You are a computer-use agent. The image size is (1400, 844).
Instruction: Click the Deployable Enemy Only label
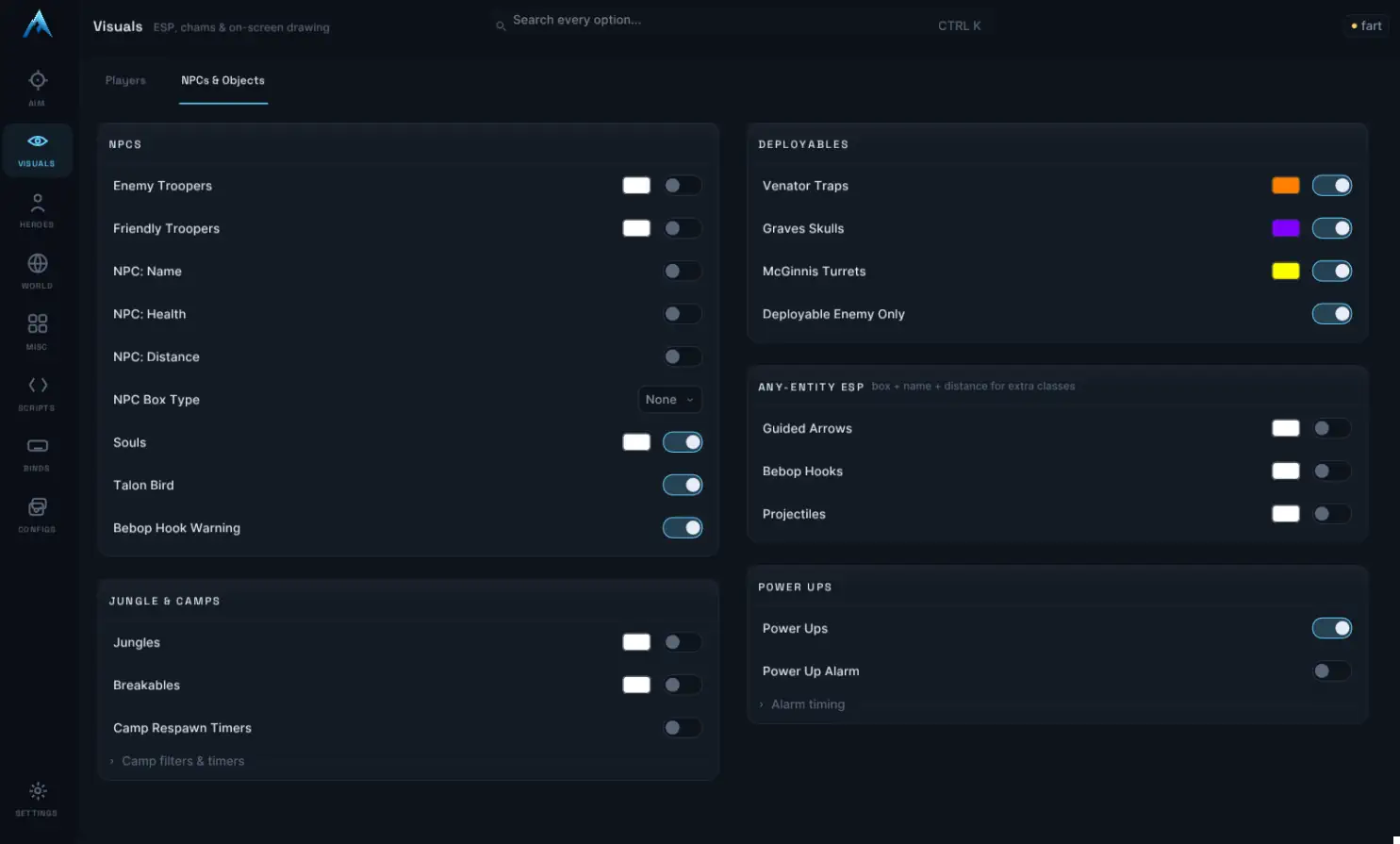pyautogui.click(x=833, y=314)
